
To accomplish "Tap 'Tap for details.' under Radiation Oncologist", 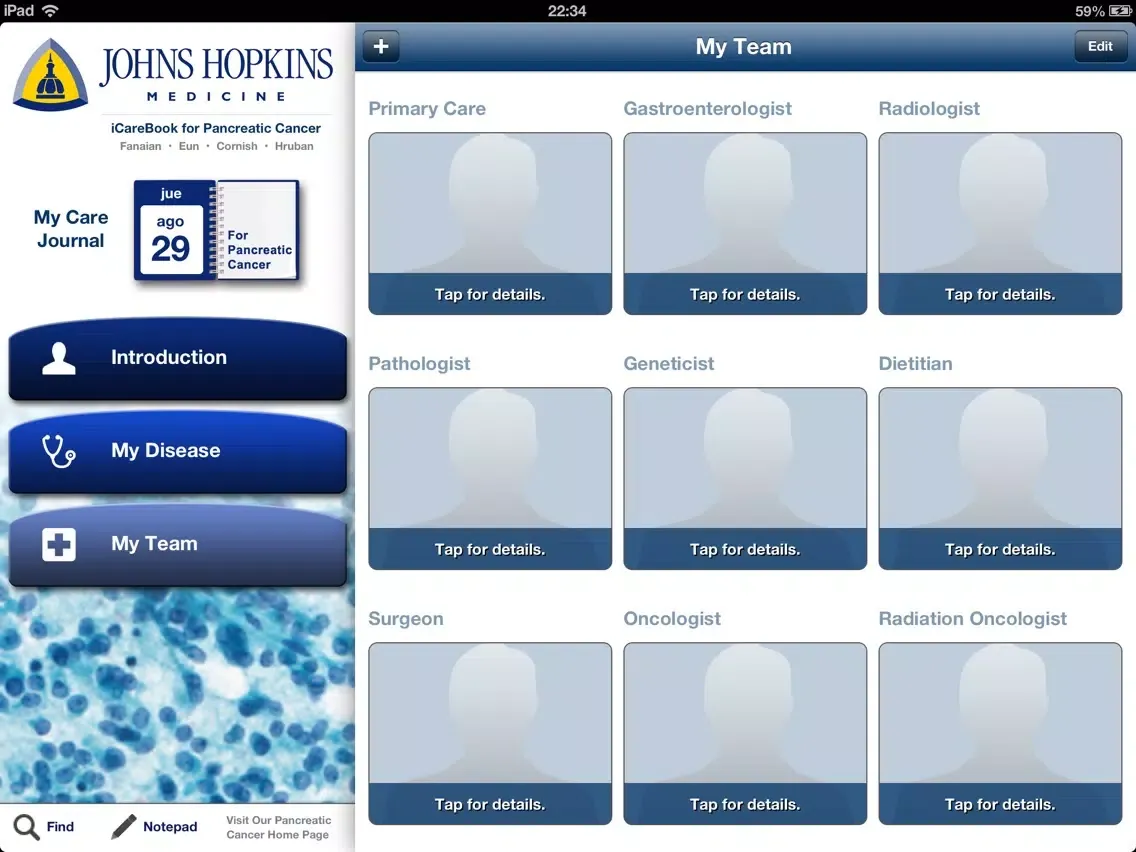I will pyautogui.click(x=1000, y=804).
